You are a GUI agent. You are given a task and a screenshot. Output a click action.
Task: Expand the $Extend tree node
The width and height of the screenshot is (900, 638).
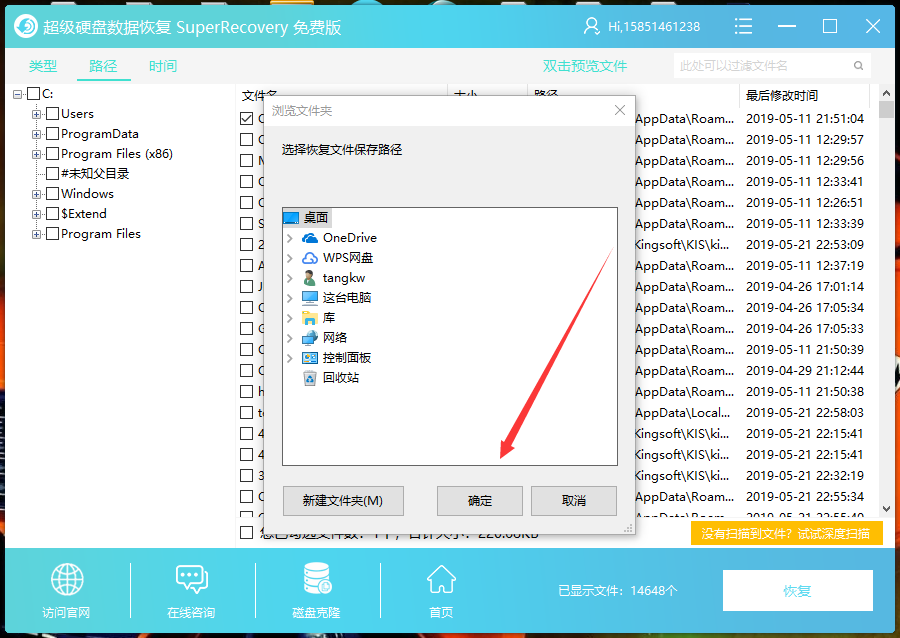pyautogui.click(x=36, y=214)
